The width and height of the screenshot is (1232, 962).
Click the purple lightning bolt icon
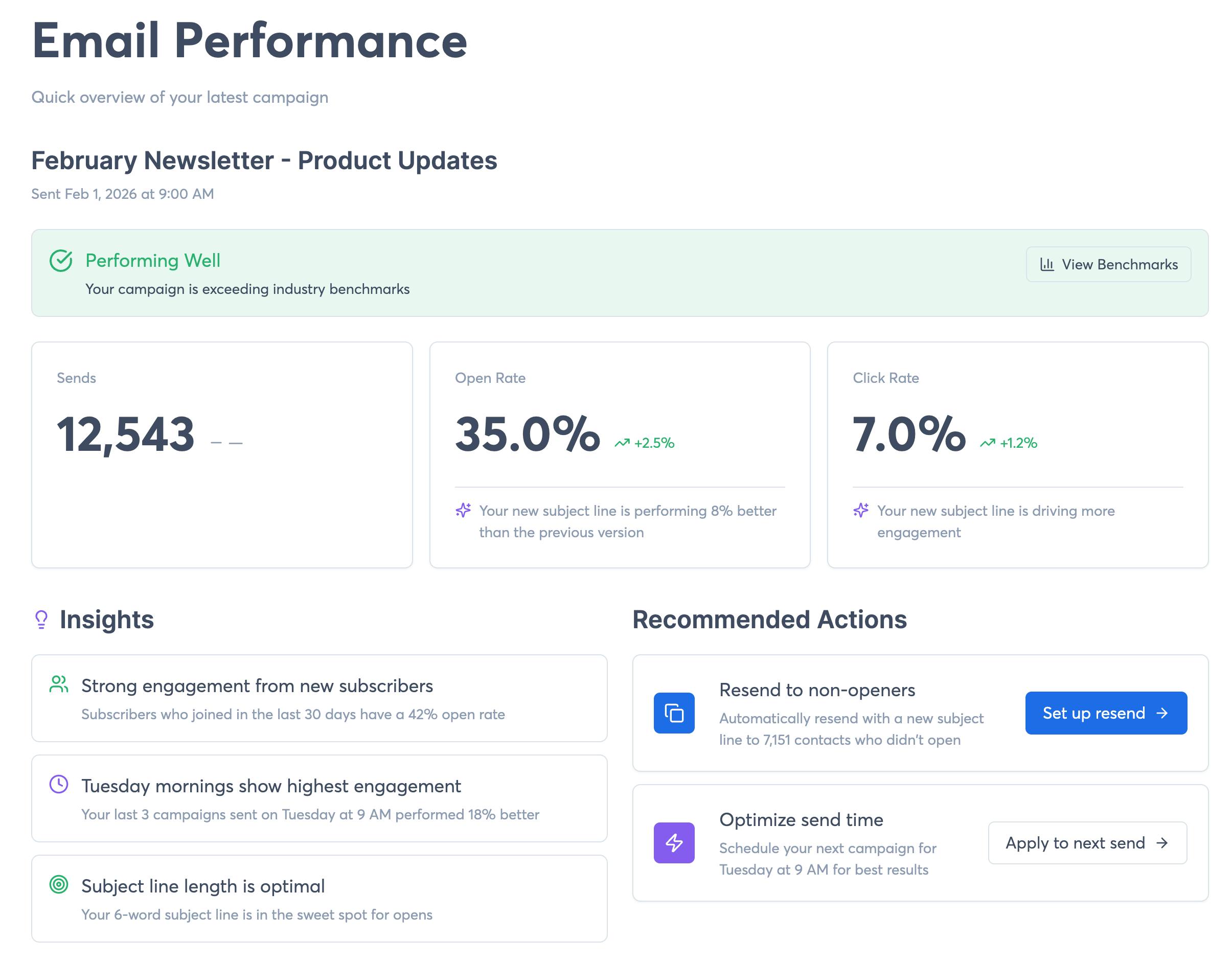click(x=674, y=842)
